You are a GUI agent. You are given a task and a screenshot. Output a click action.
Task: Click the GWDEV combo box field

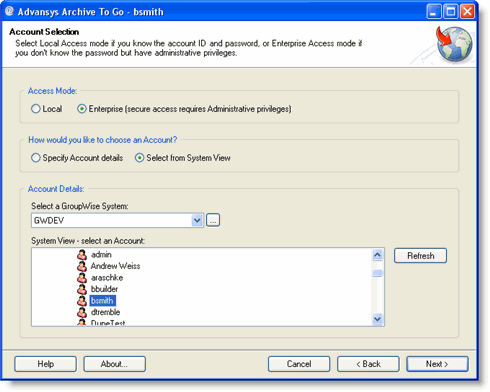(117, 220)
